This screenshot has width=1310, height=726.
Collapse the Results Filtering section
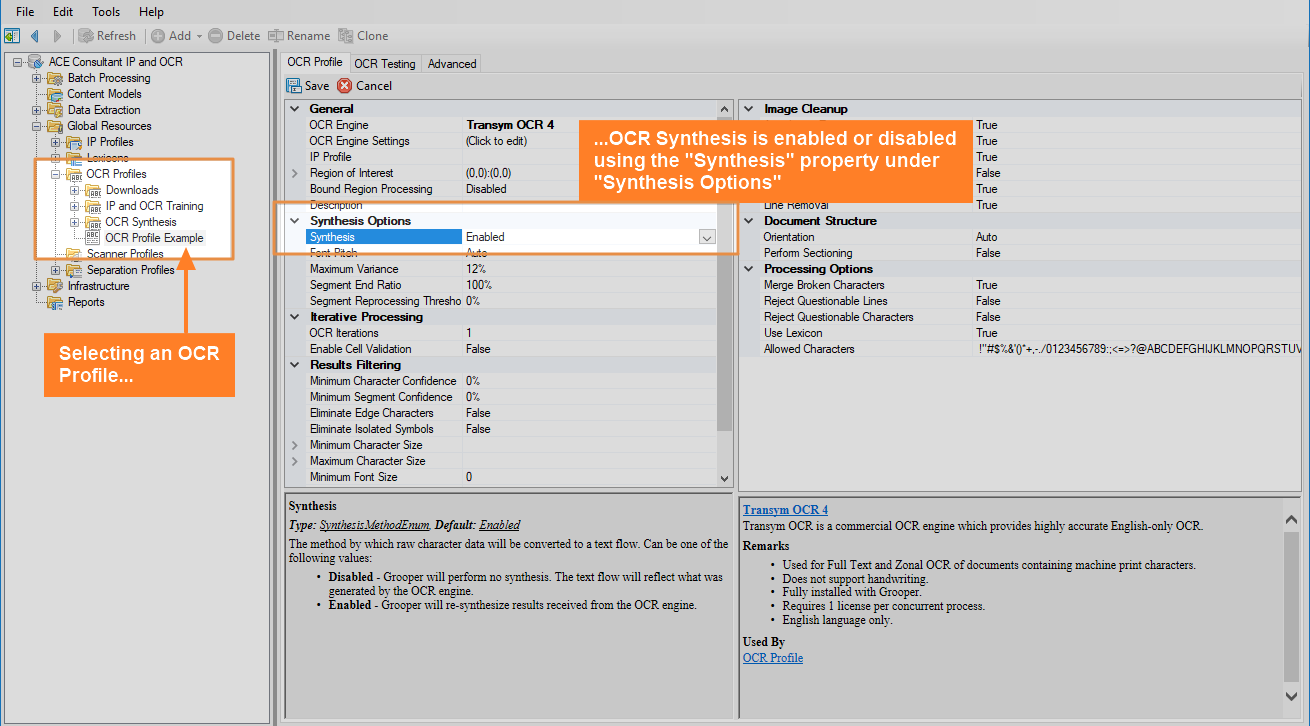[294, 365]
